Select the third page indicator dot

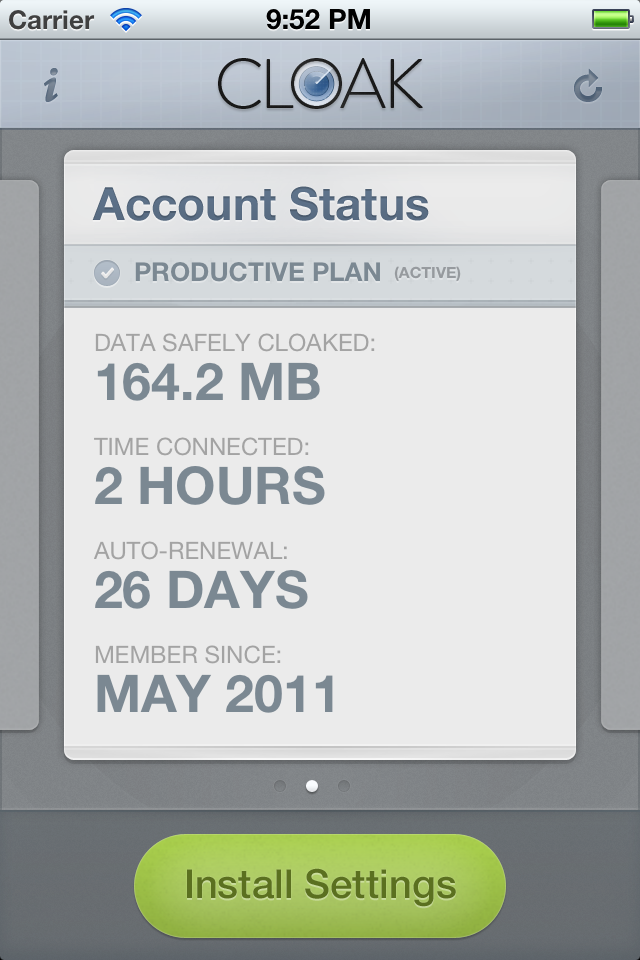344,786
